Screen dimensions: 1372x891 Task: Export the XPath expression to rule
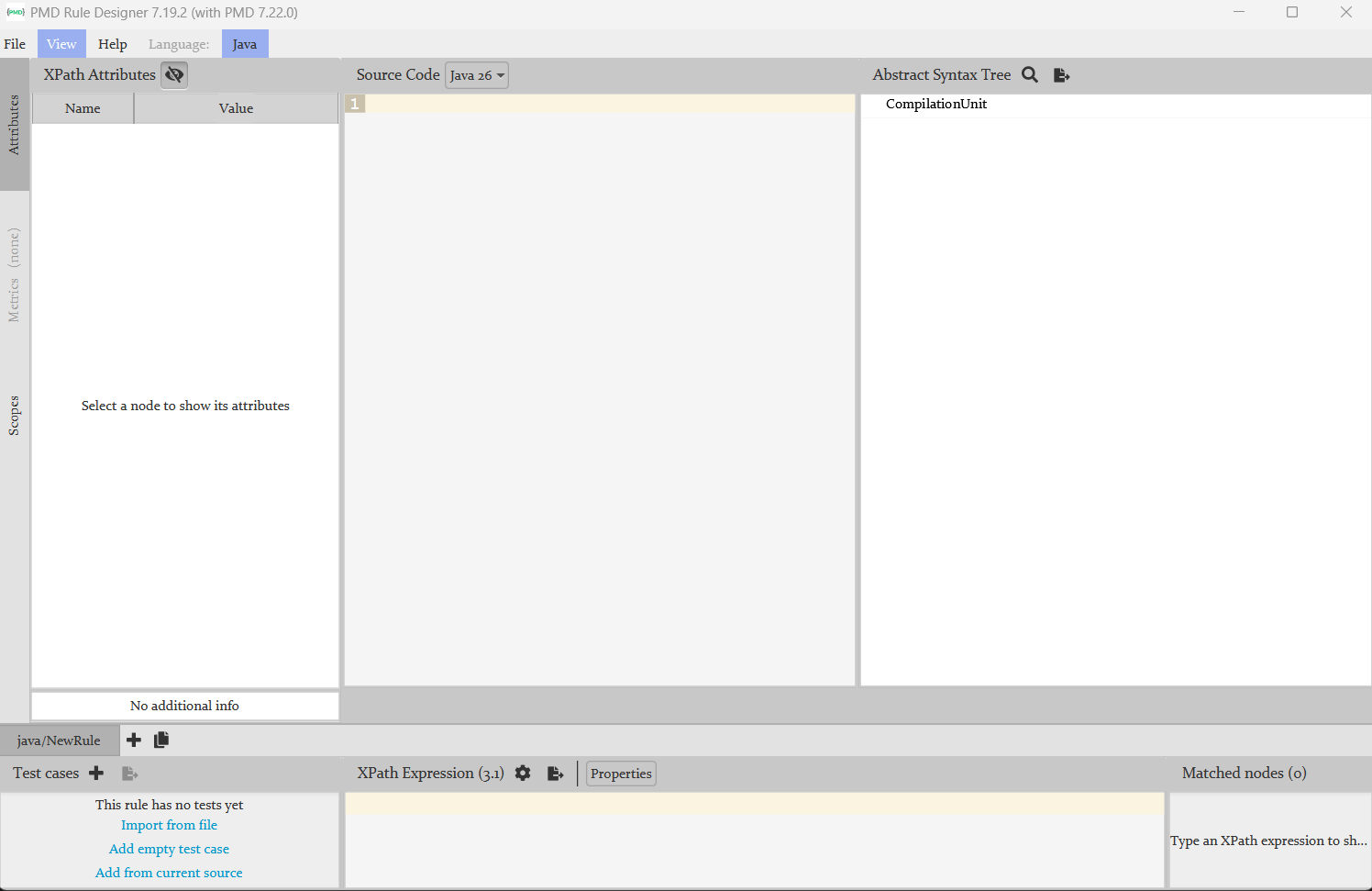[x=555, y=774]
